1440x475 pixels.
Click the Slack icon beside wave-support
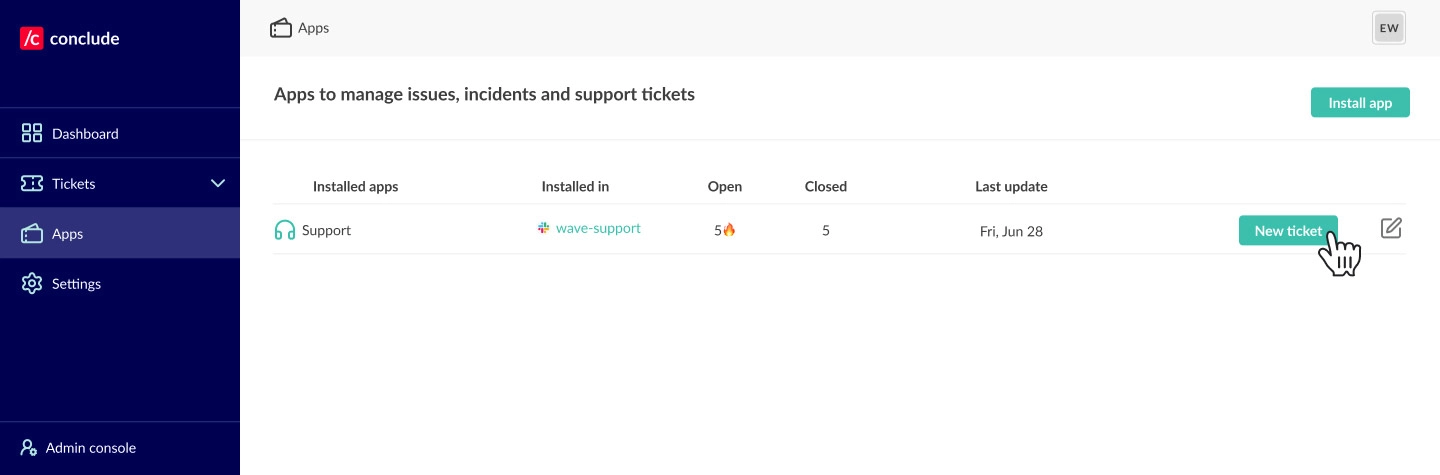coord(544,228)
